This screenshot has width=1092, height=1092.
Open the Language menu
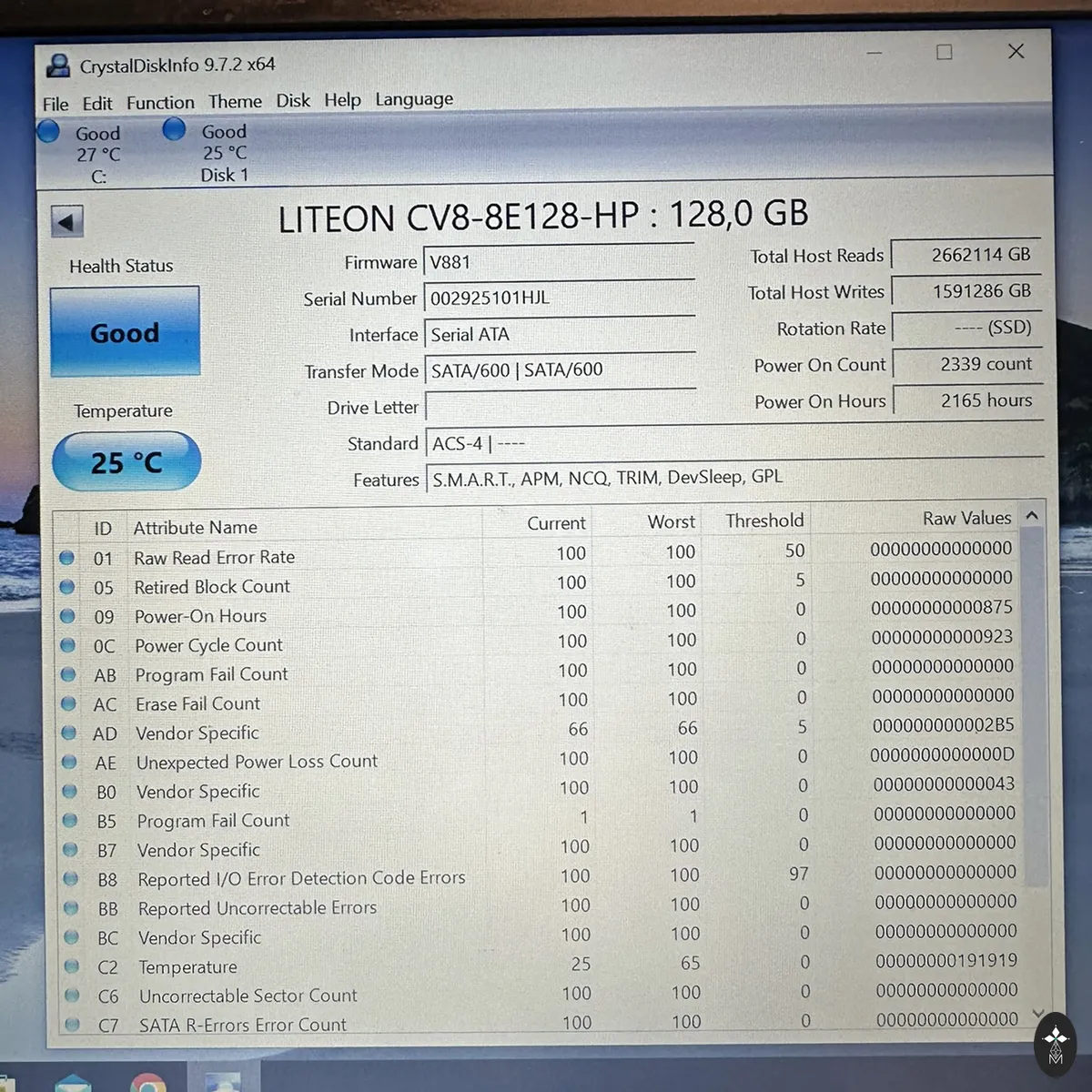point(414,99)
